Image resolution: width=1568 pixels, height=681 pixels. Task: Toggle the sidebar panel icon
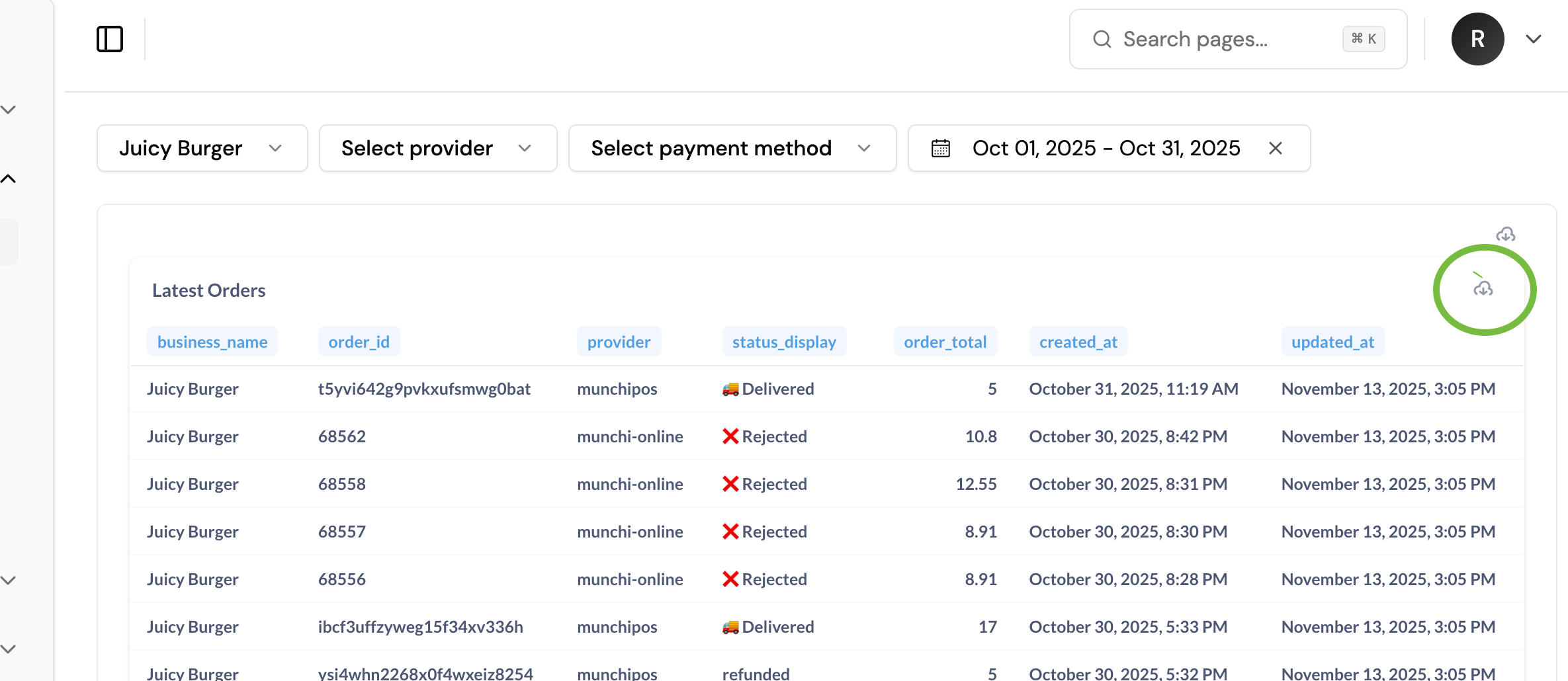[x=110, y=39]
